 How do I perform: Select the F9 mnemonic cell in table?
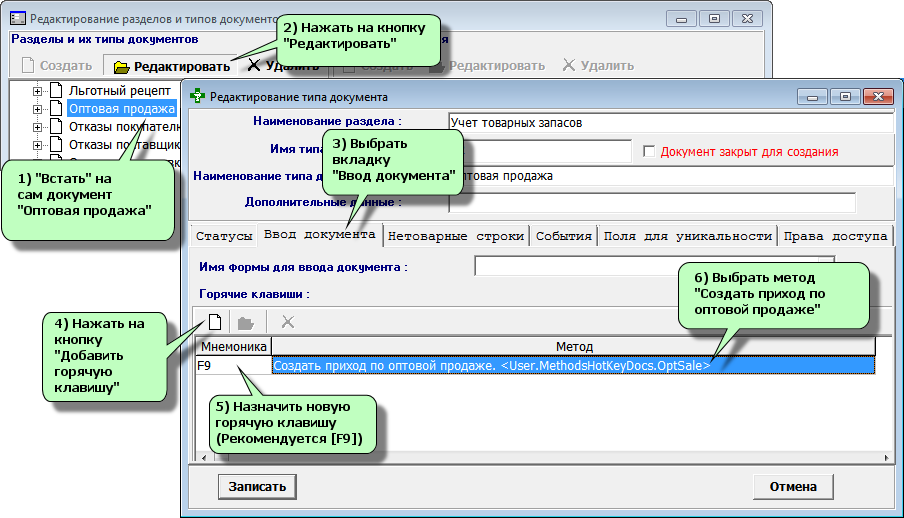tap(232, 367)
